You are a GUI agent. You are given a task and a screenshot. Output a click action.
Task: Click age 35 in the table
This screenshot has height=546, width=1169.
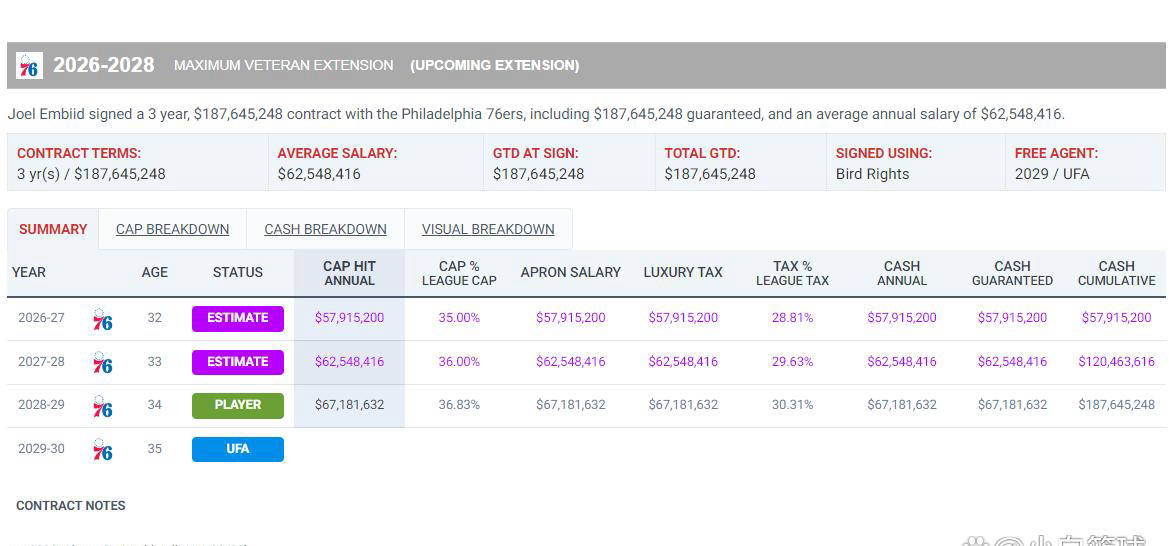154,449
